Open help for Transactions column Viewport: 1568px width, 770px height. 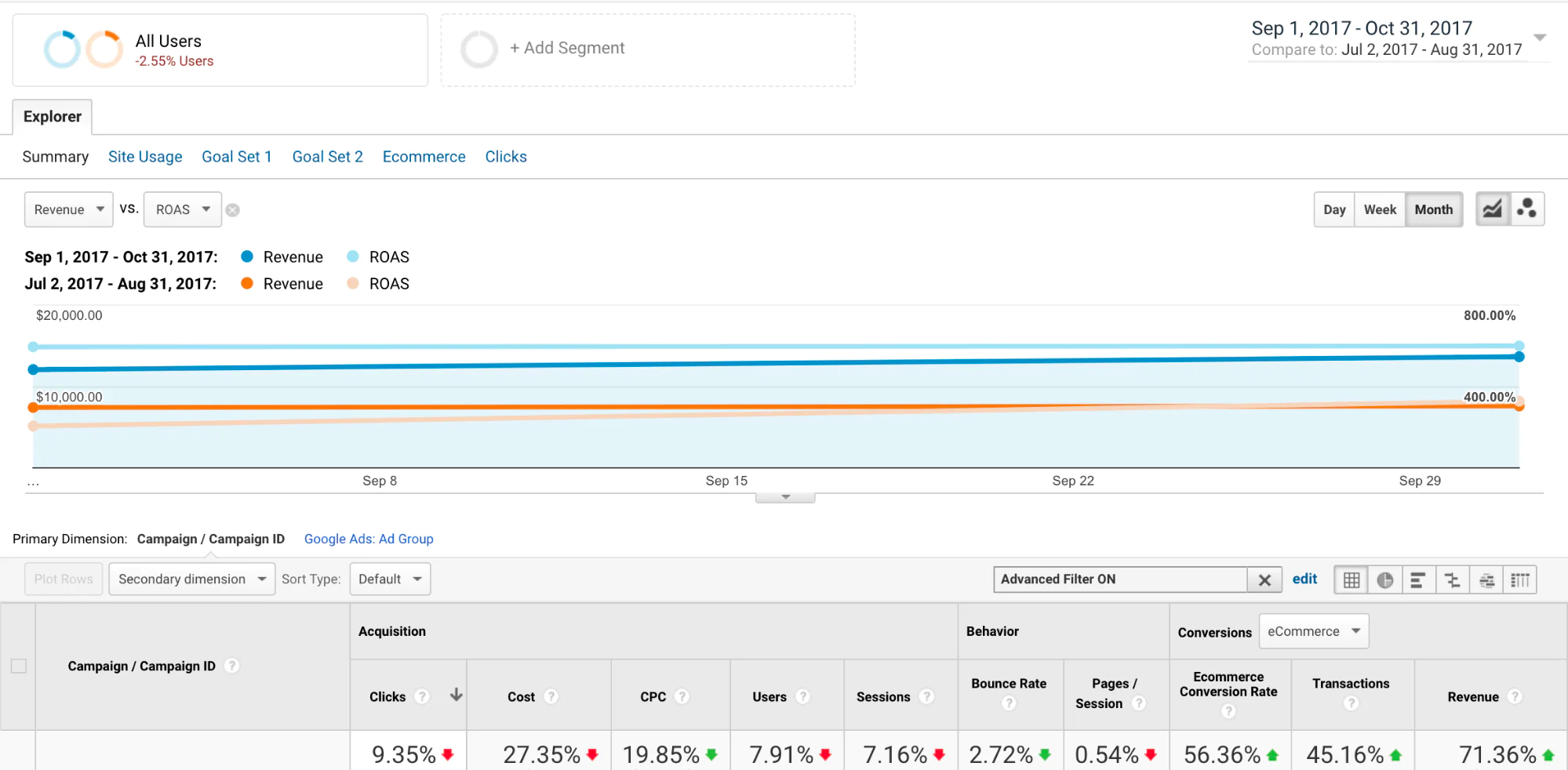1351,703
